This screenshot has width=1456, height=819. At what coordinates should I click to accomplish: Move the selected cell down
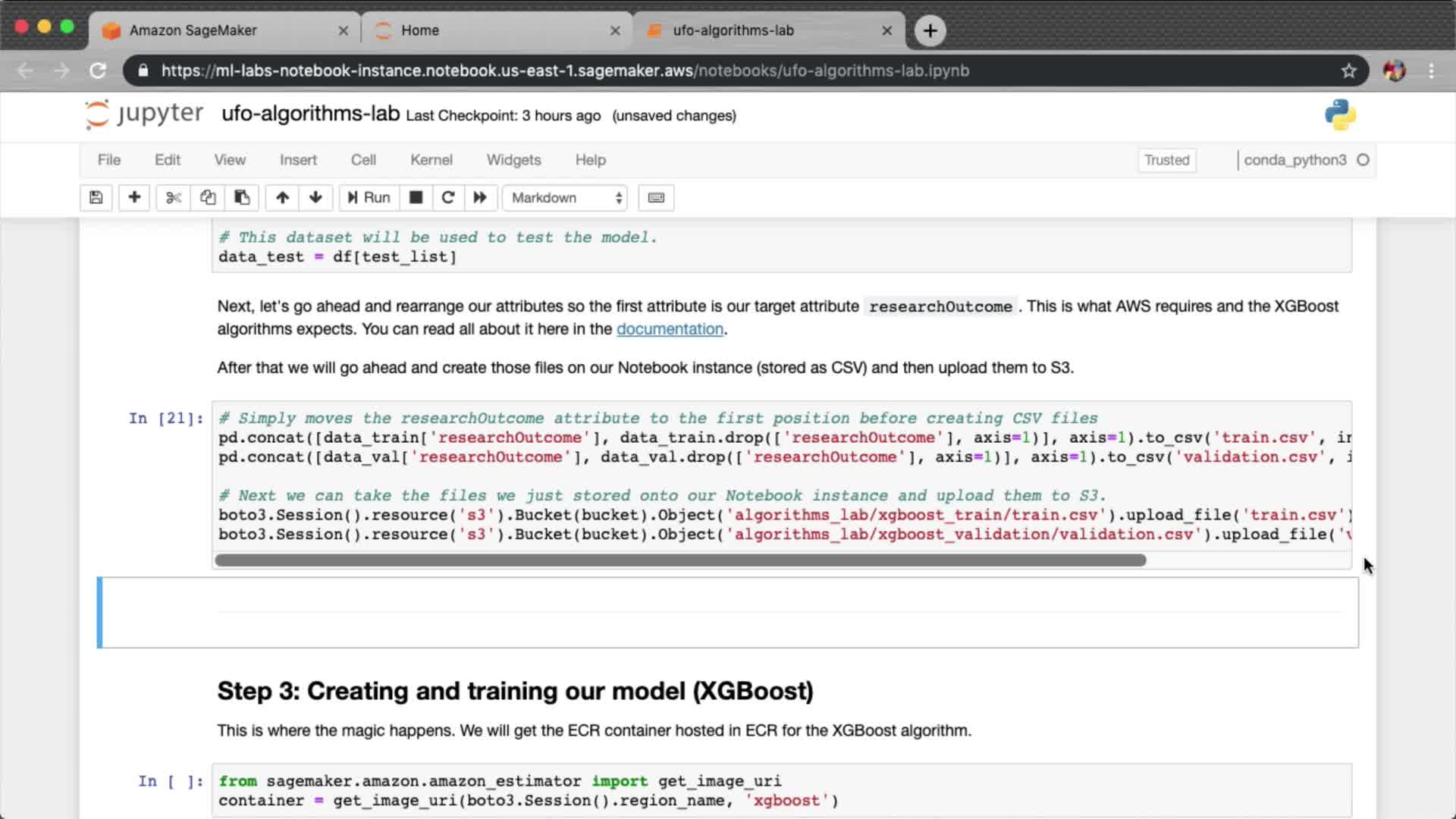pos(315,198)
